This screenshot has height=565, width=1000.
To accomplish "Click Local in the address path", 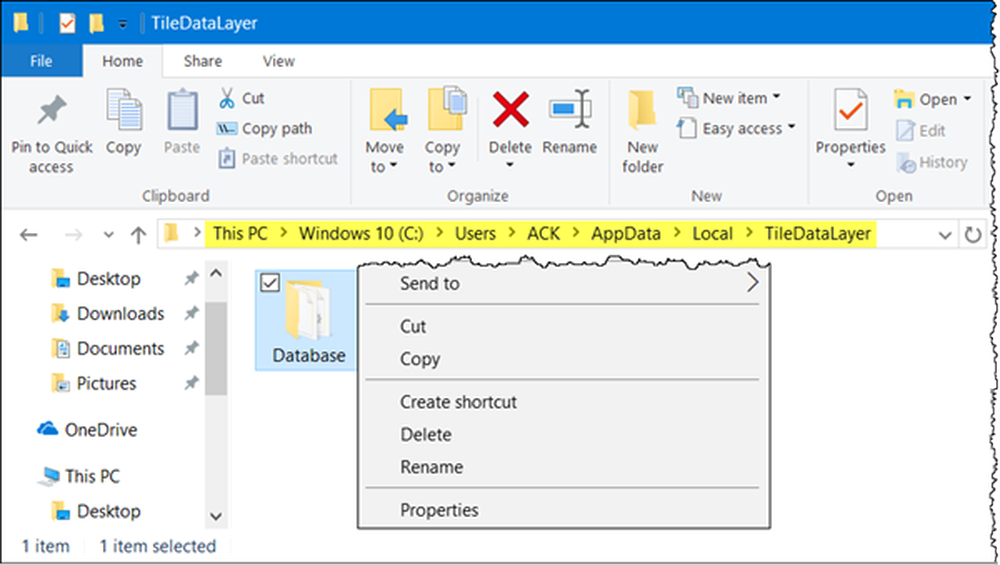I will (x=712, y=234).
